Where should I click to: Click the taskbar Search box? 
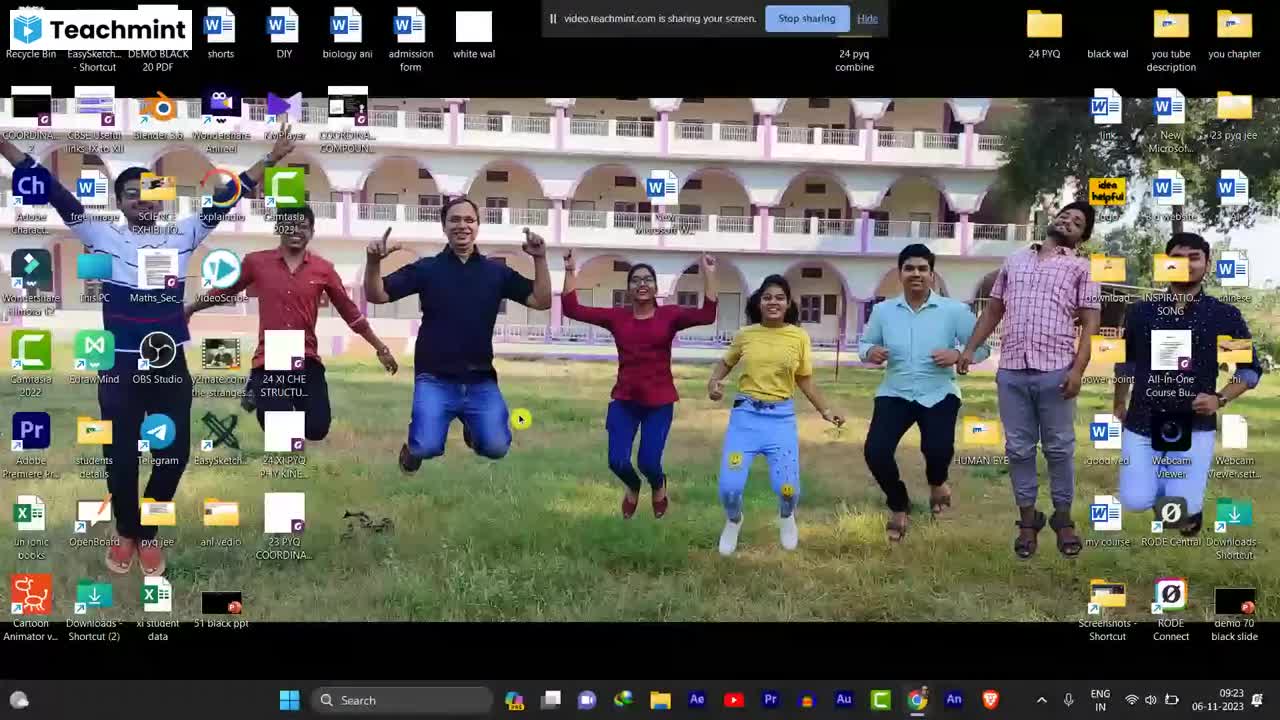402,700
